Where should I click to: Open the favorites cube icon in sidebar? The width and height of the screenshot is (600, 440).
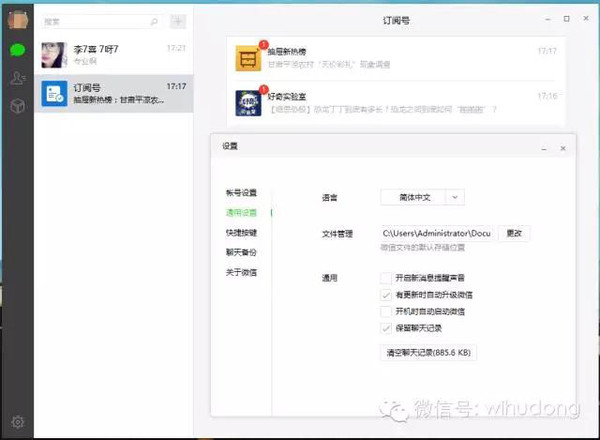tap(18, 106)
